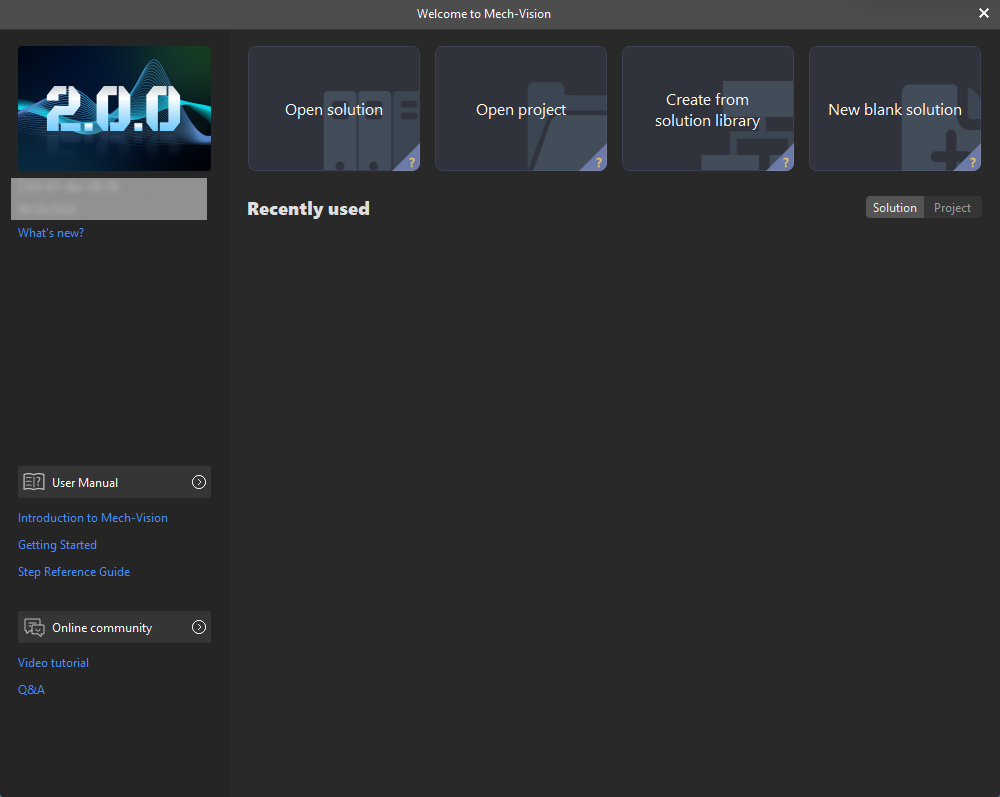Viewport: 1000px width, 797px height.
Task: Open Introduction to Mech-Vision link
Action: (93, 518)
